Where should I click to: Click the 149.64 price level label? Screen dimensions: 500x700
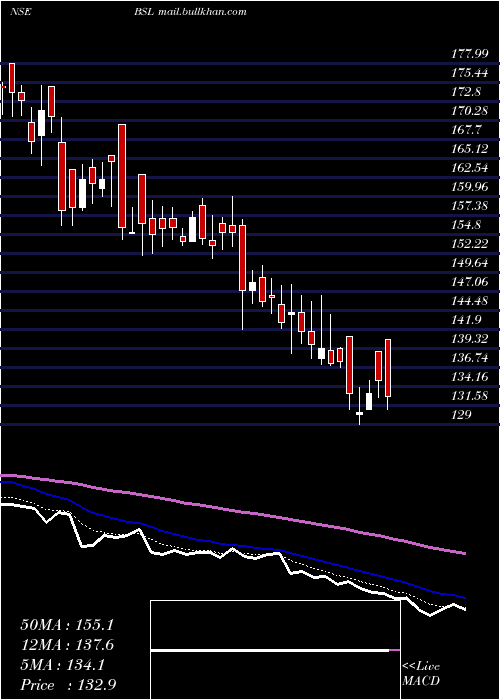click(x=470, y=262)
